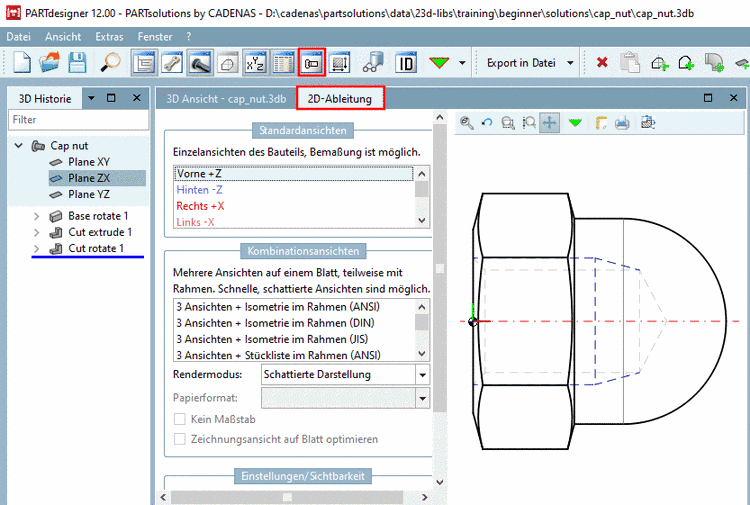This screenshot has width=750, height=505.
Task: Click the red X delete icon
Action: pyautogui.click(x=602, y=62)
